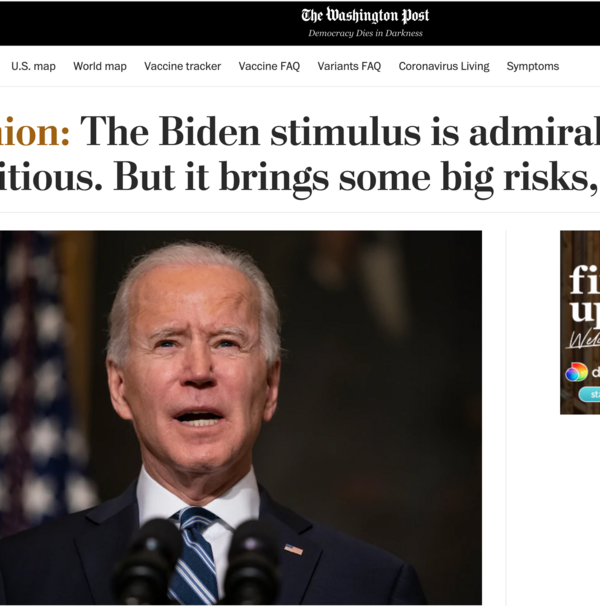This screenshot has height=606, width=600.
Task: Click the Biden speech photo
Action: pyautogui.click(x=241, y=418)
